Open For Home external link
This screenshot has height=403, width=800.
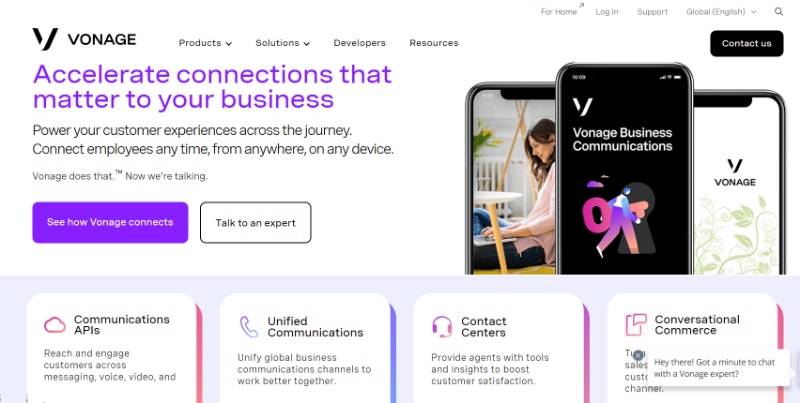(x=562, y=11)
